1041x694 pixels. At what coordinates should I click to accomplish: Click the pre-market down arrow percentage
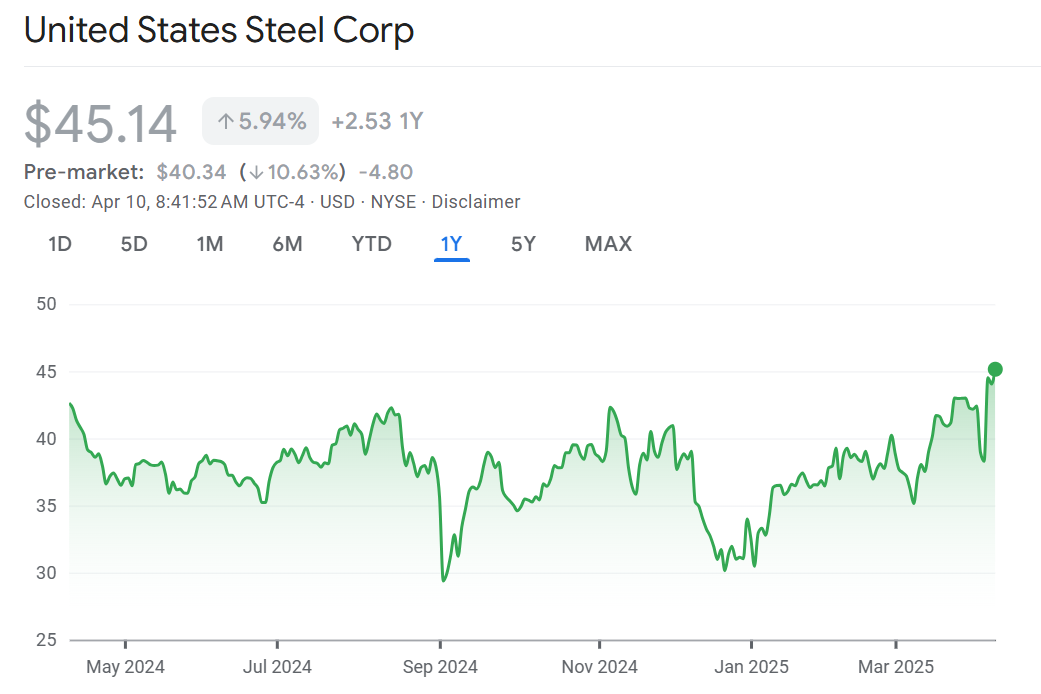[292, 172]
